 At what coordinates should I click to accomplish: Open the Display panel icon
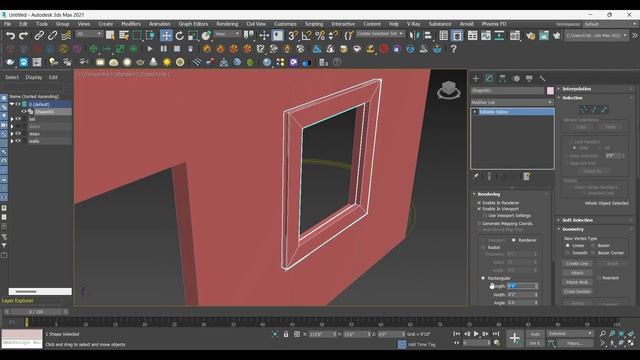[529, 78]
